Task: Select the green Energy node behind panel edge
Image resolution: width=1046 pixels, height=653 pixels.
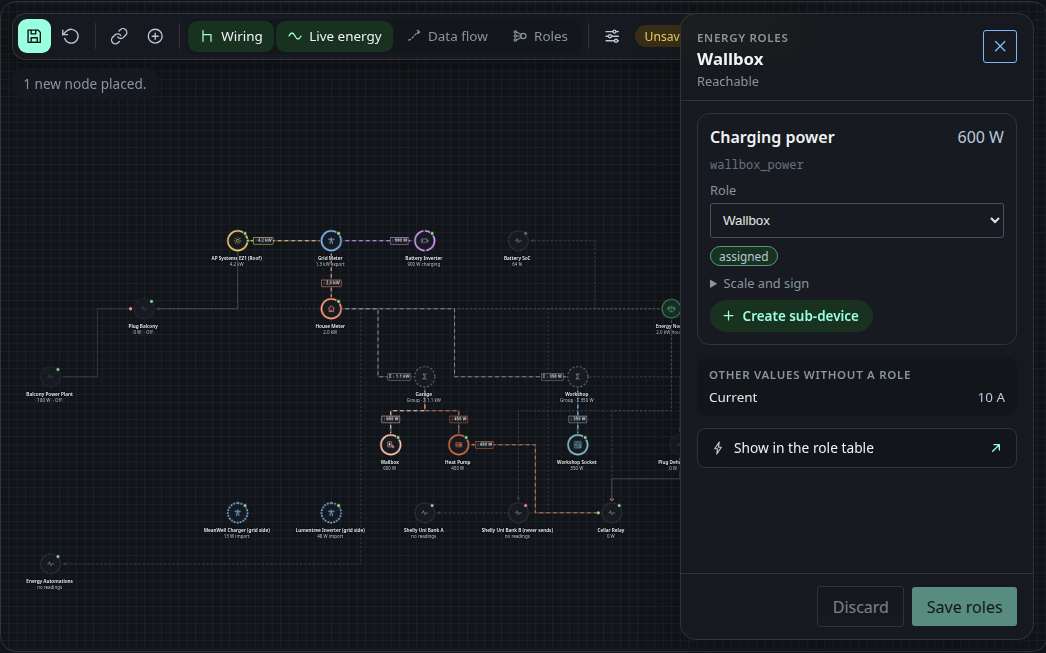Action: click(x=670, y=309)
